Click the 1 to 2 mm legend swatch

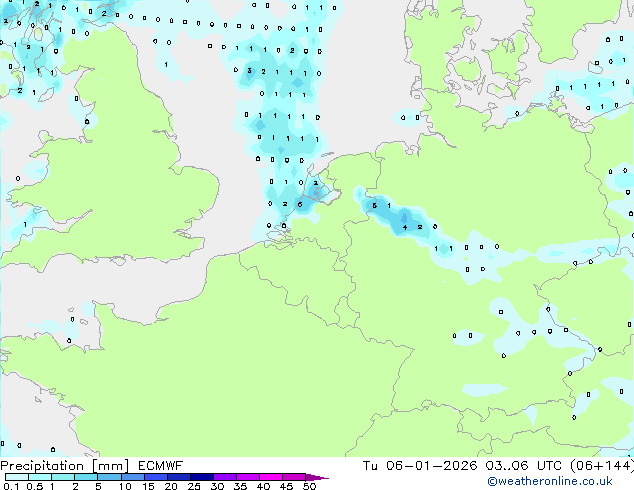pos(63,477)
